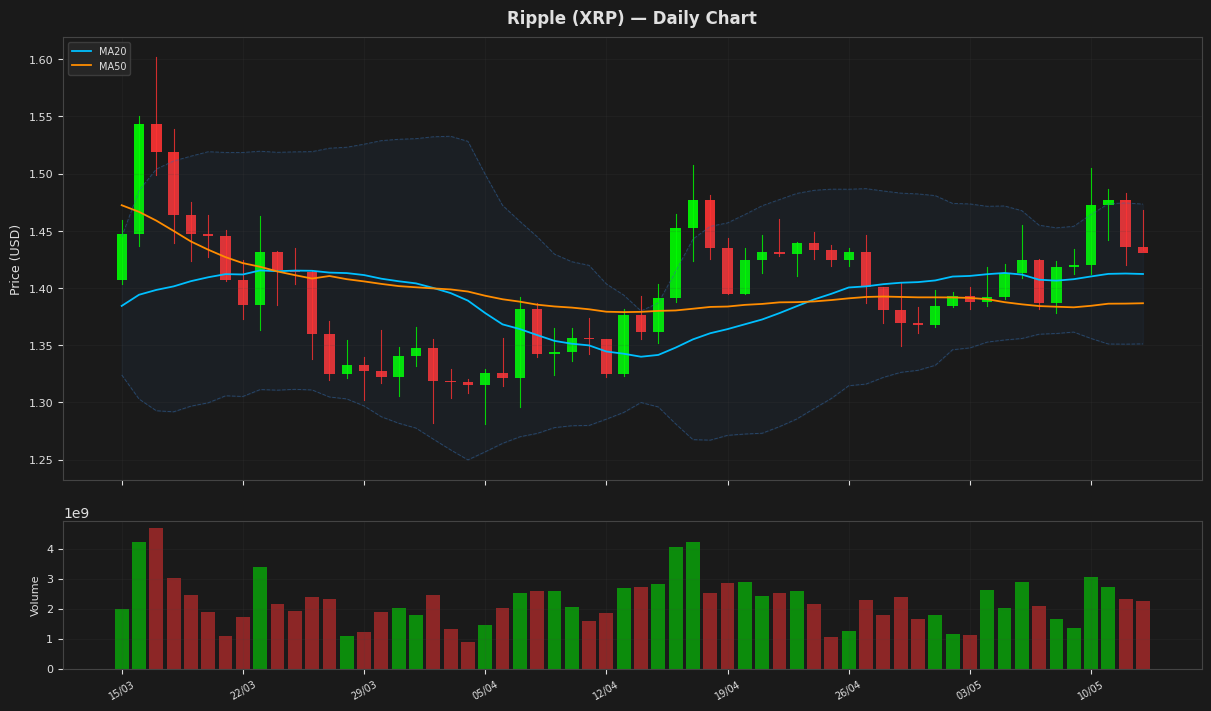The image size is (1211, 711).
Task: Click the 1.30 price tick label
Action: pos(40,403)
